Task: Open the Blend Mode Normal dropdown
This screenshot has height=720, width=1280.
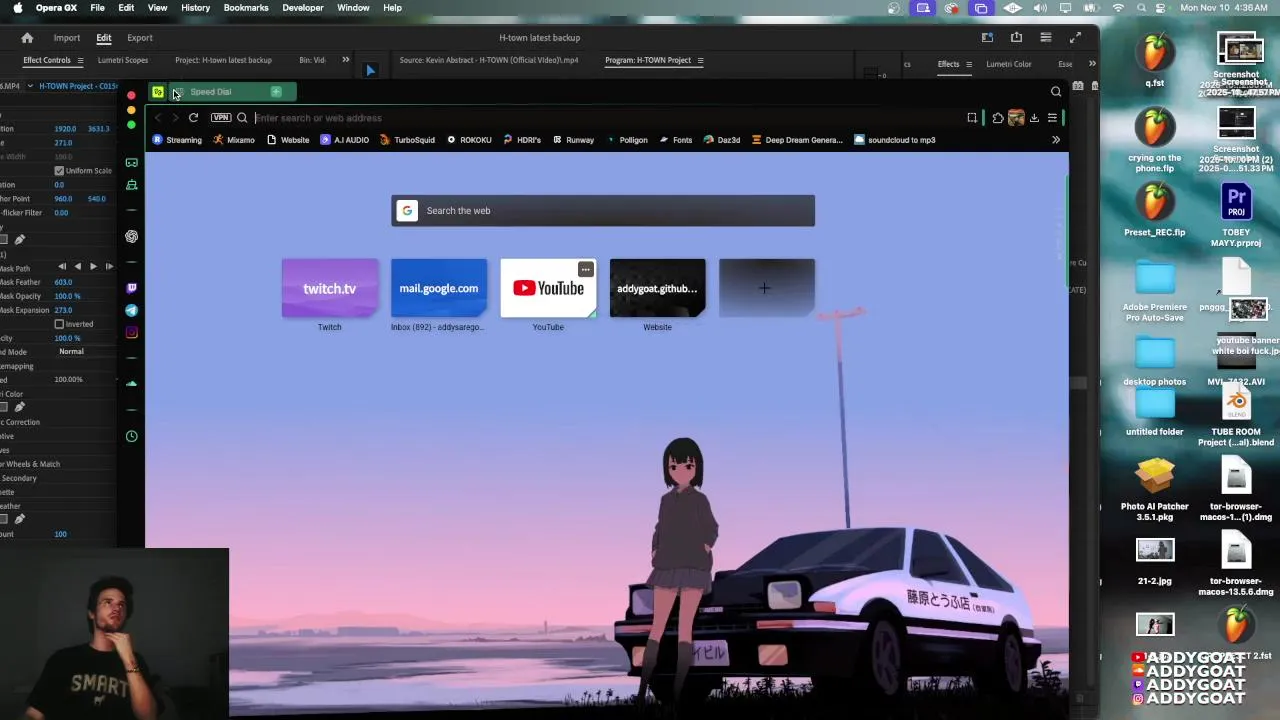Action: click(72, 352)
